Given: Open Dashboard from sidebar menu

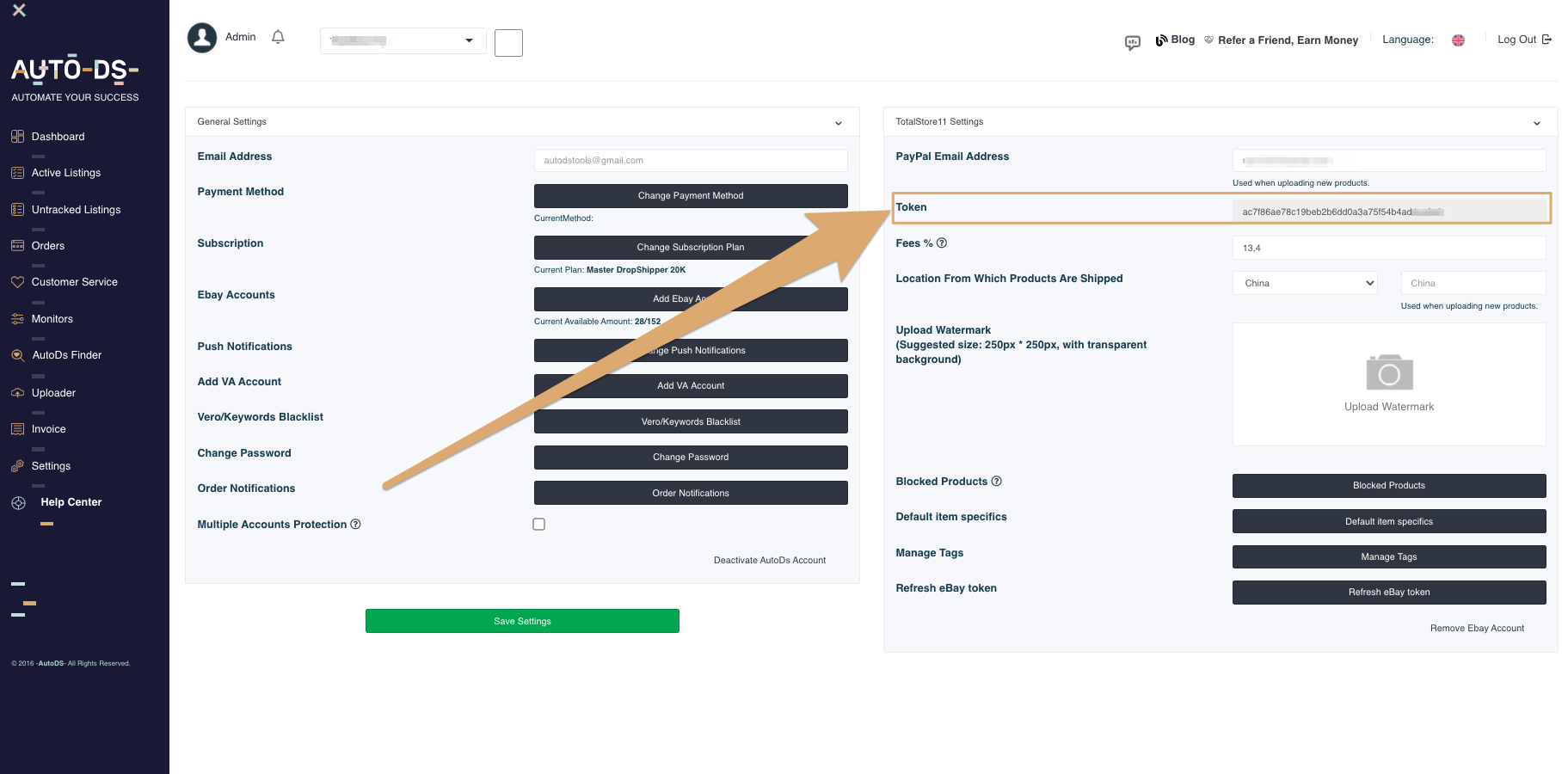Looking at the screenshot, I should (58, 136).
